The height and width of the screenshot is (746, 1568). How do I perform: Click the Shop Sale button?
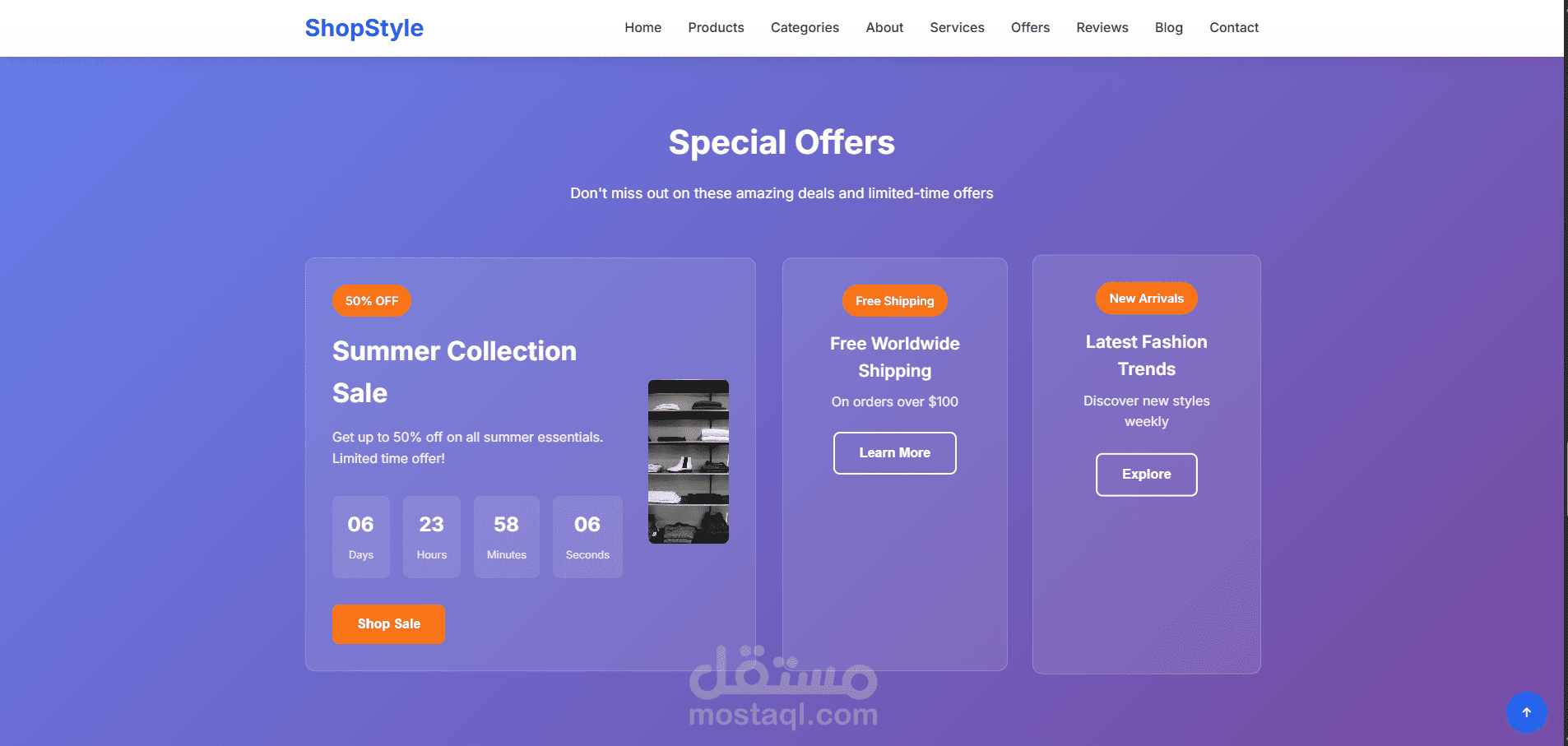pos(388,624)
